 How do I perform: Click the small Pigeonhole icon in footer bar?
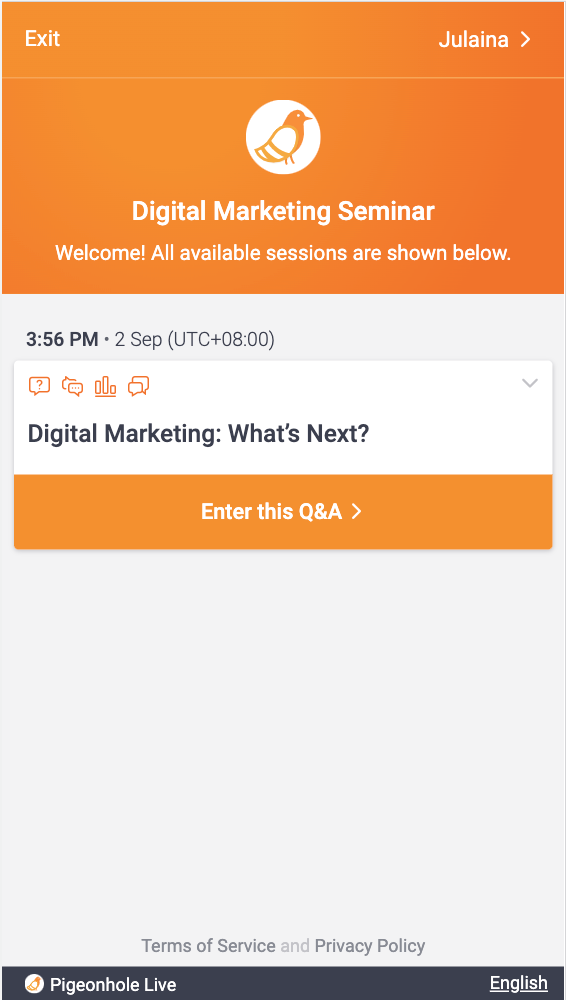point(34,983)
